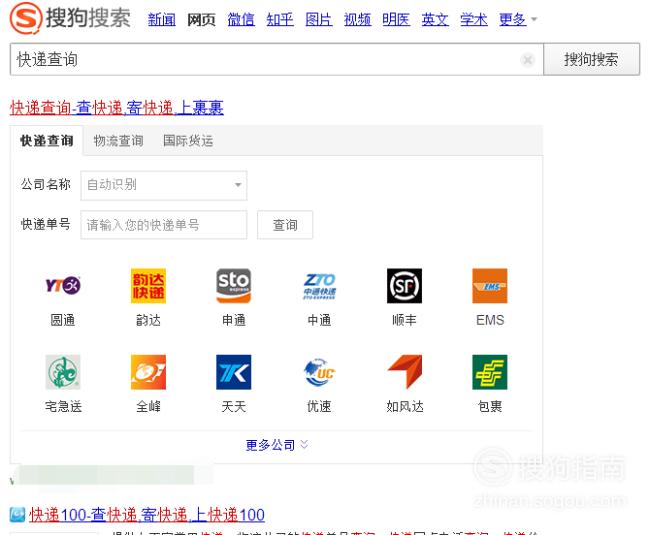Switch to the 快递查询 tab
The image size is (650, 535).
47,141
